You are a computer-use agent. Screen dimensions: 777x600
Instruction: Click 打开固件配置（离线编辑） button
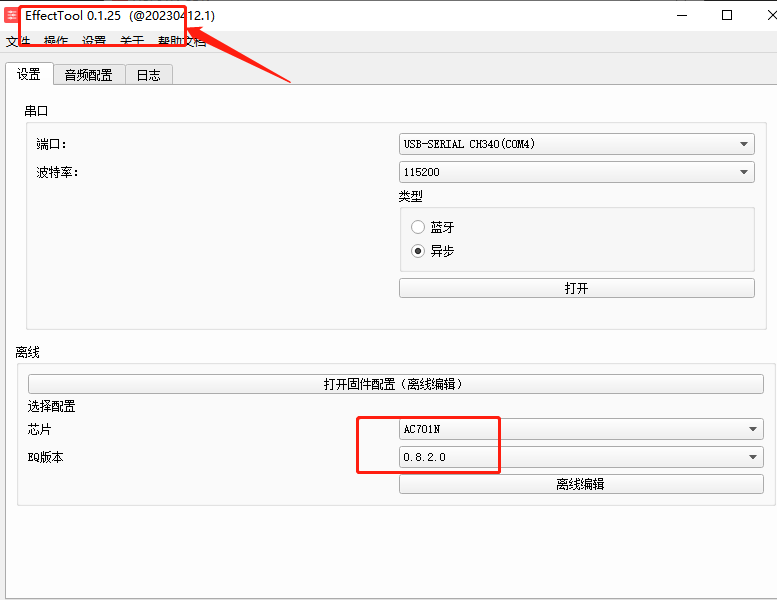[395, 384]
